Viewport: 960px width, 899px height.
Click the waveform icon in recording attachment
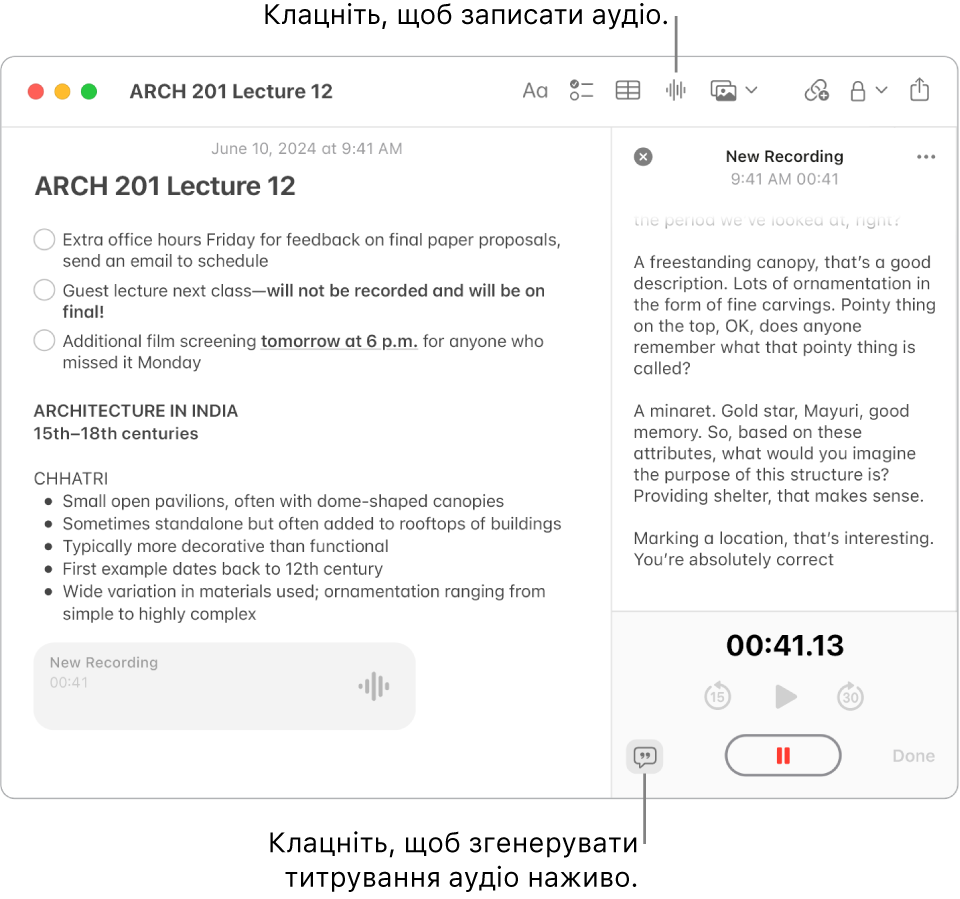pyautogui.click(x=374, y=686)
